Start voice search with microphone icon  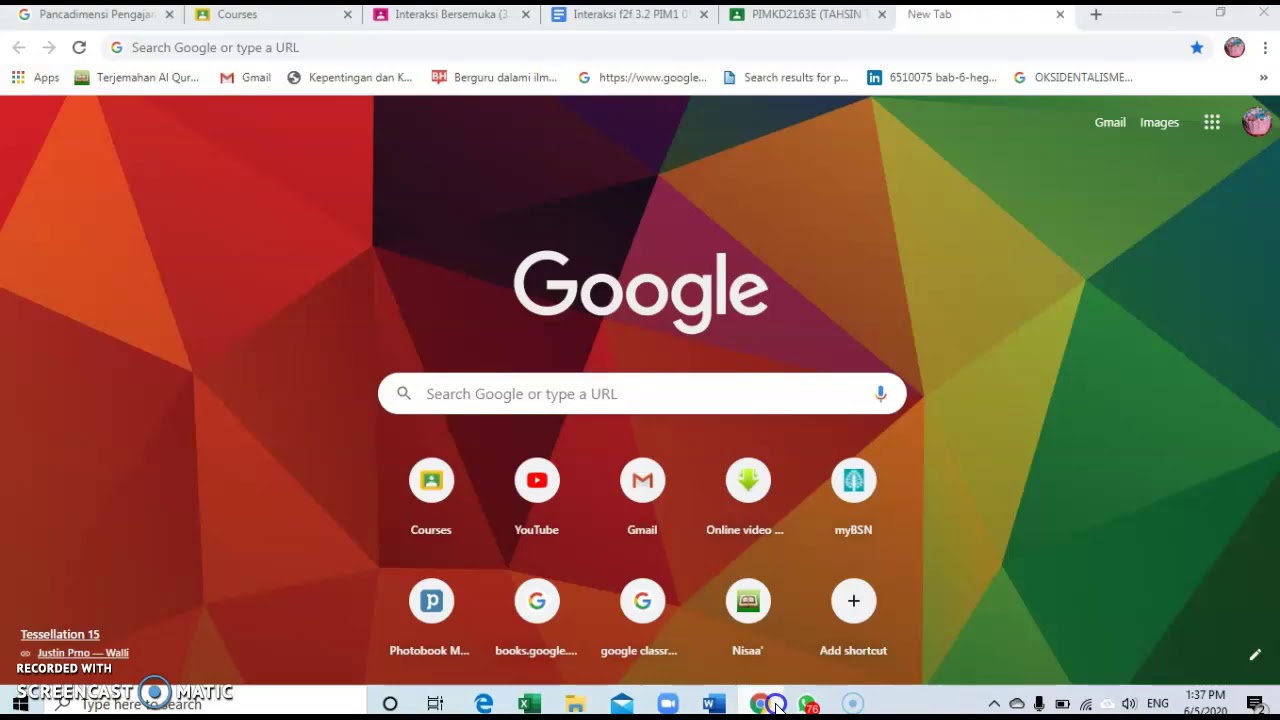pos(880,394)
